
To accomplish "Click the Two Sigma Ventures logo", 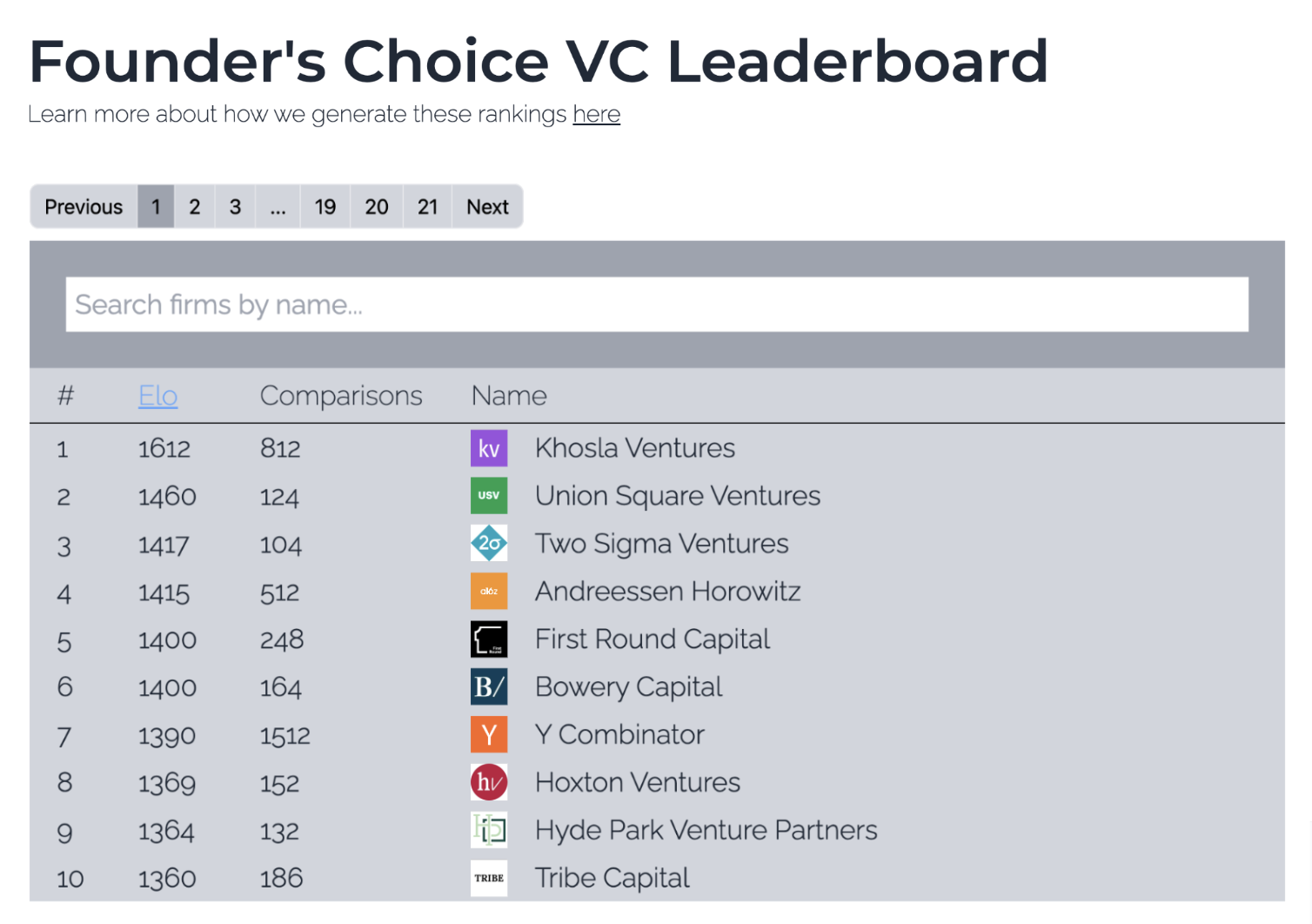I will (x=489, y=544).
